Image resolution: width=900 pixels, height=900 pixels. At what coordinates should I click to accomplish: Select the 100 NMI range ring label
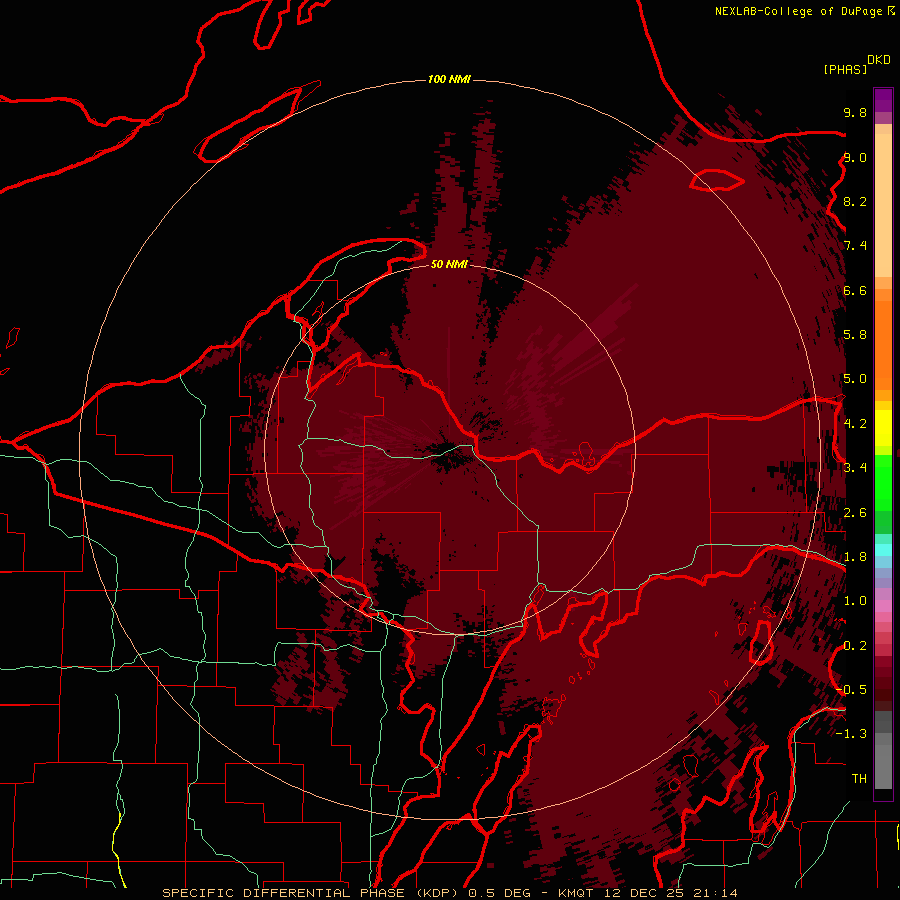click(449, 79)
